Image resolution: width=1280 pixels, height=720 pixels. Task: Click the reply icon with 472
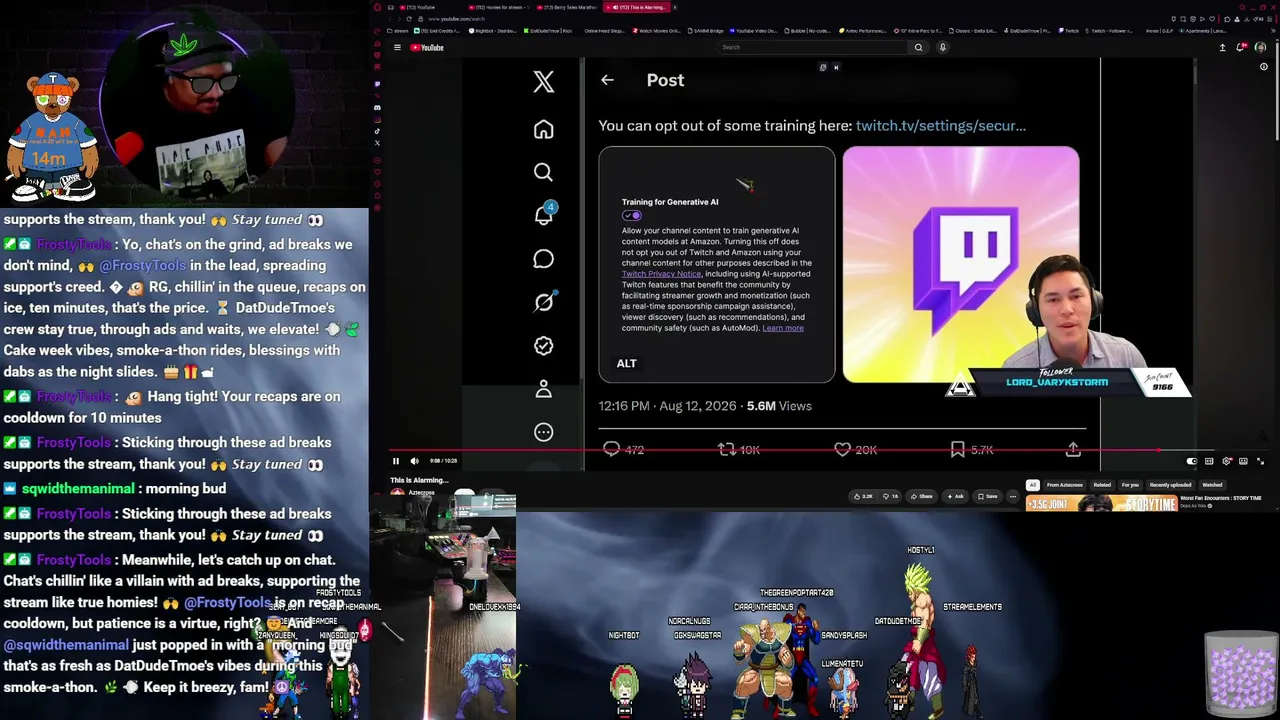(x=611, y=450)
